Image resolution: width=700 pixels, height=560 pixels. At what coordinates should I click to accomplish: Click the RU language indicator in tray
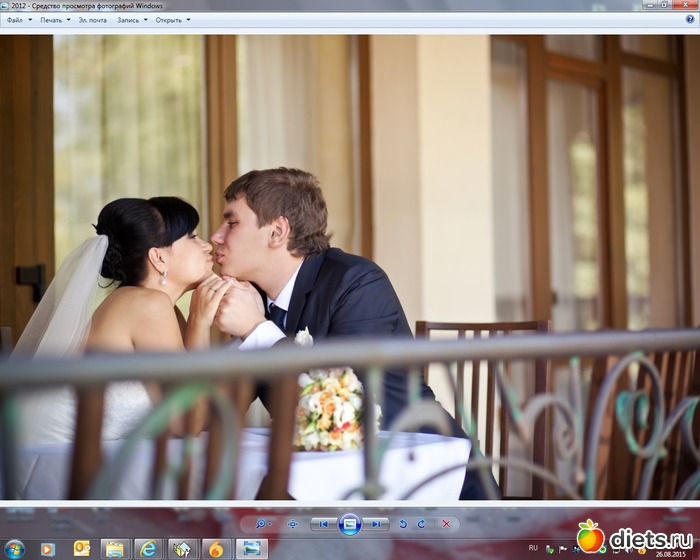(x=532, y=548)
